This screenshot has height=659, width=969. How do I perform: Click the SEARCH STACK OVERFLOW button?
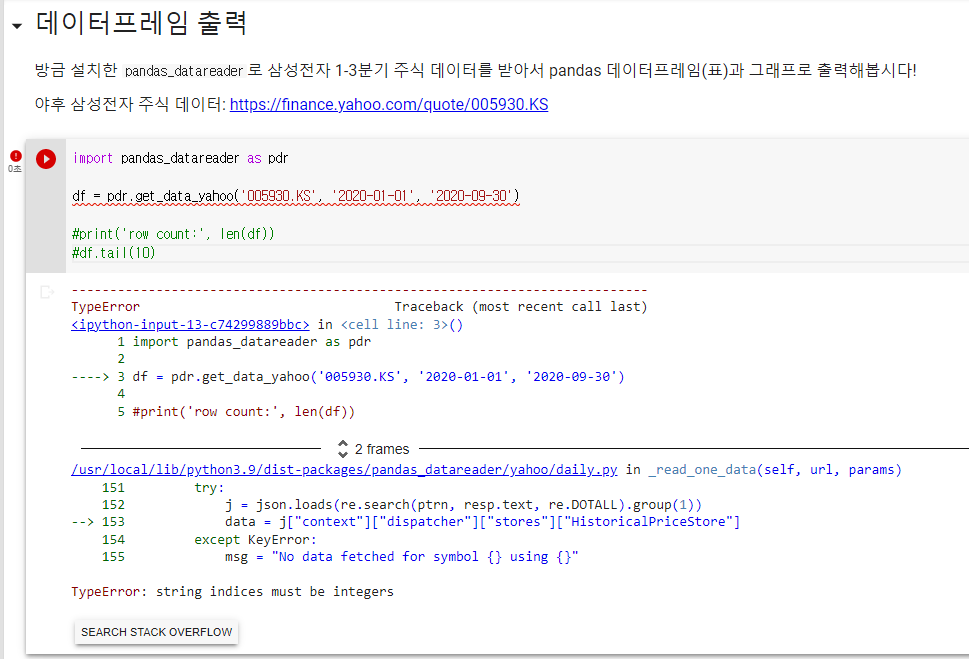(156, 632)
